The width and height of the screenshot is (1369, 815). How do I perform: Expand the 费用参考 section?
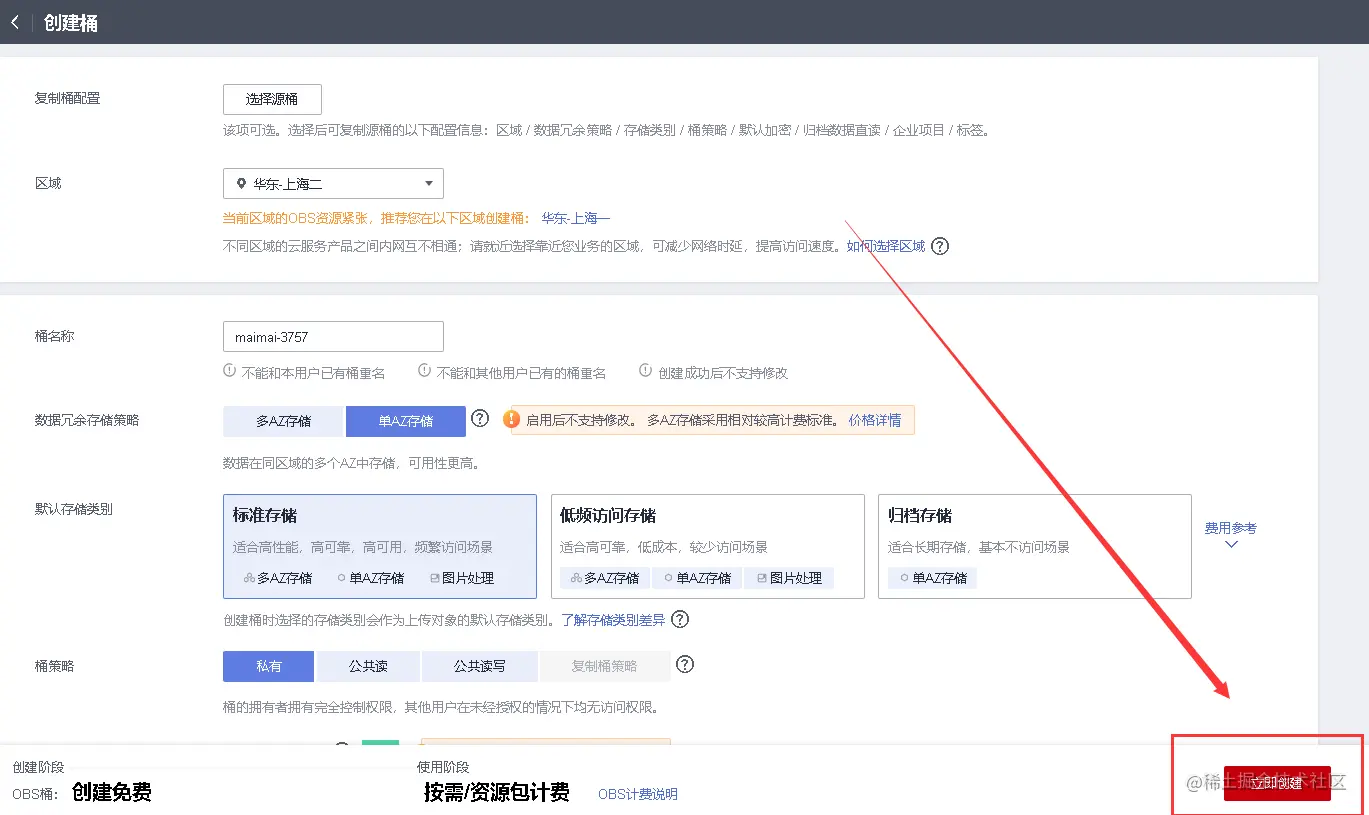(x=1231, y=535)
